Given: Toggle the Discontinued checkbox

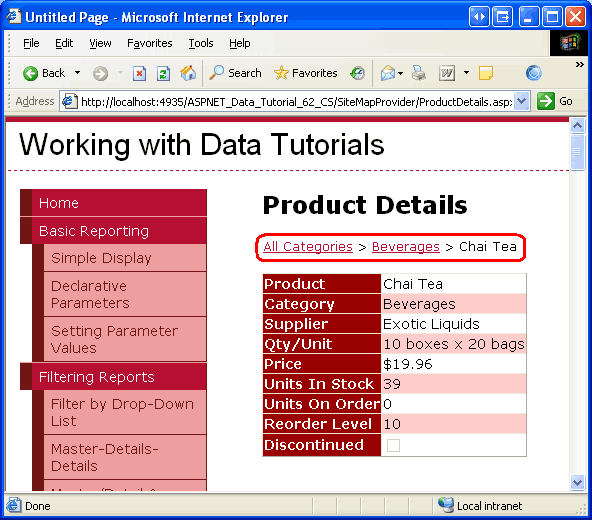Looking at the screenshot, I should (x=393, y=445).
